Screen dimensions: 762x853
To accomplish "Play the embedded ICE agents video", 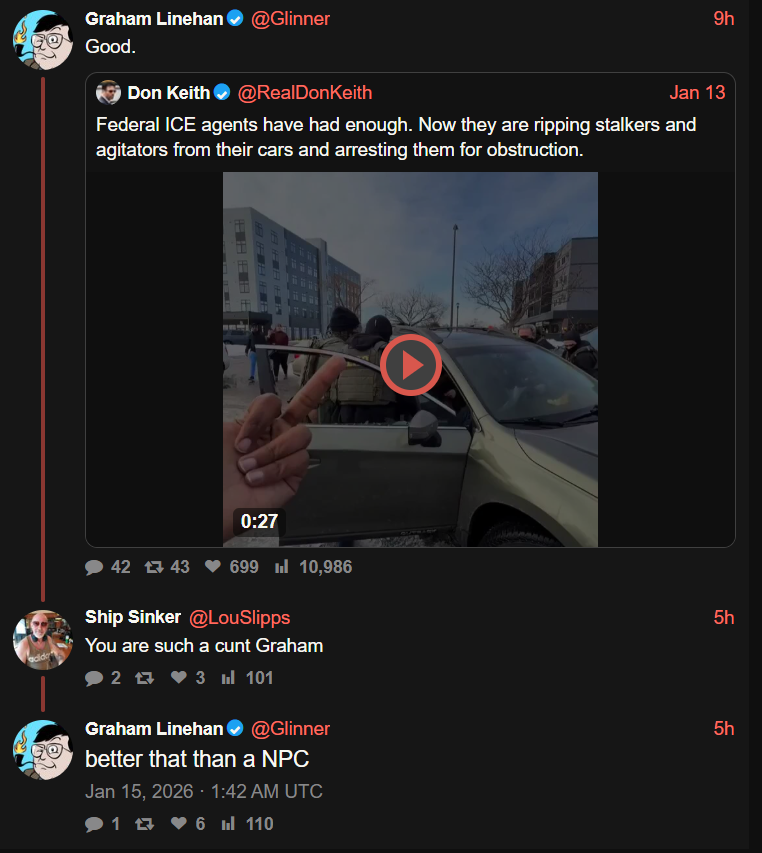I will [x=410, y=365].
